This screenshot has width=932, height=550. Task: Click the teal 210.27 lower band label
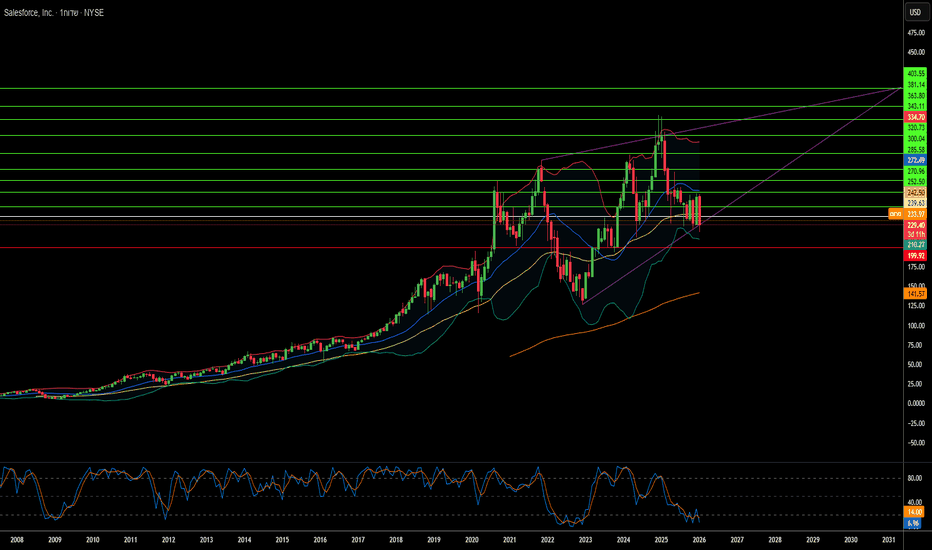click(915, 244)
